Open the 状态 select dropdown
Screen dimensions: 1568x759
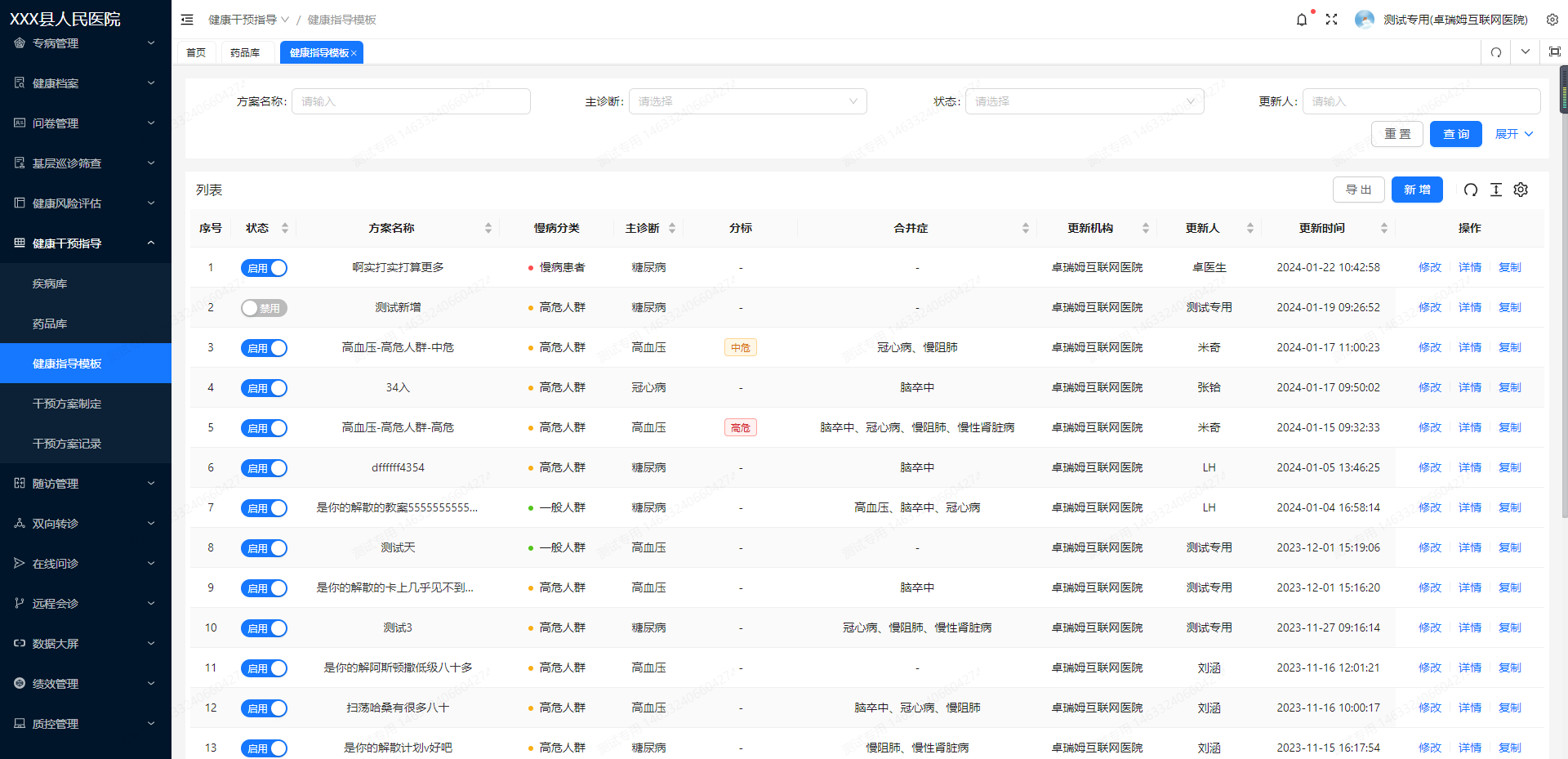point(1084,101)
